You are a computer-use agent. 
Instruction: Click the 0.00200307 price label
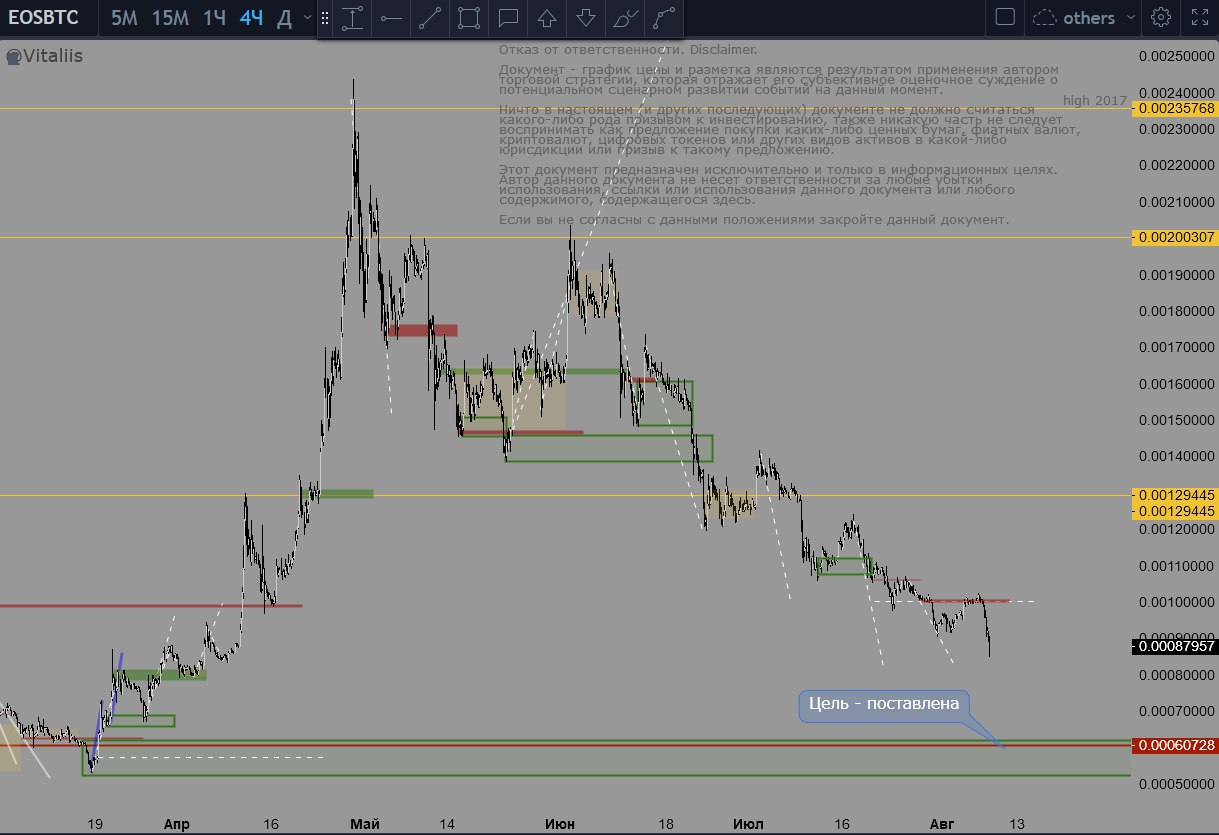click(1175, 237)
